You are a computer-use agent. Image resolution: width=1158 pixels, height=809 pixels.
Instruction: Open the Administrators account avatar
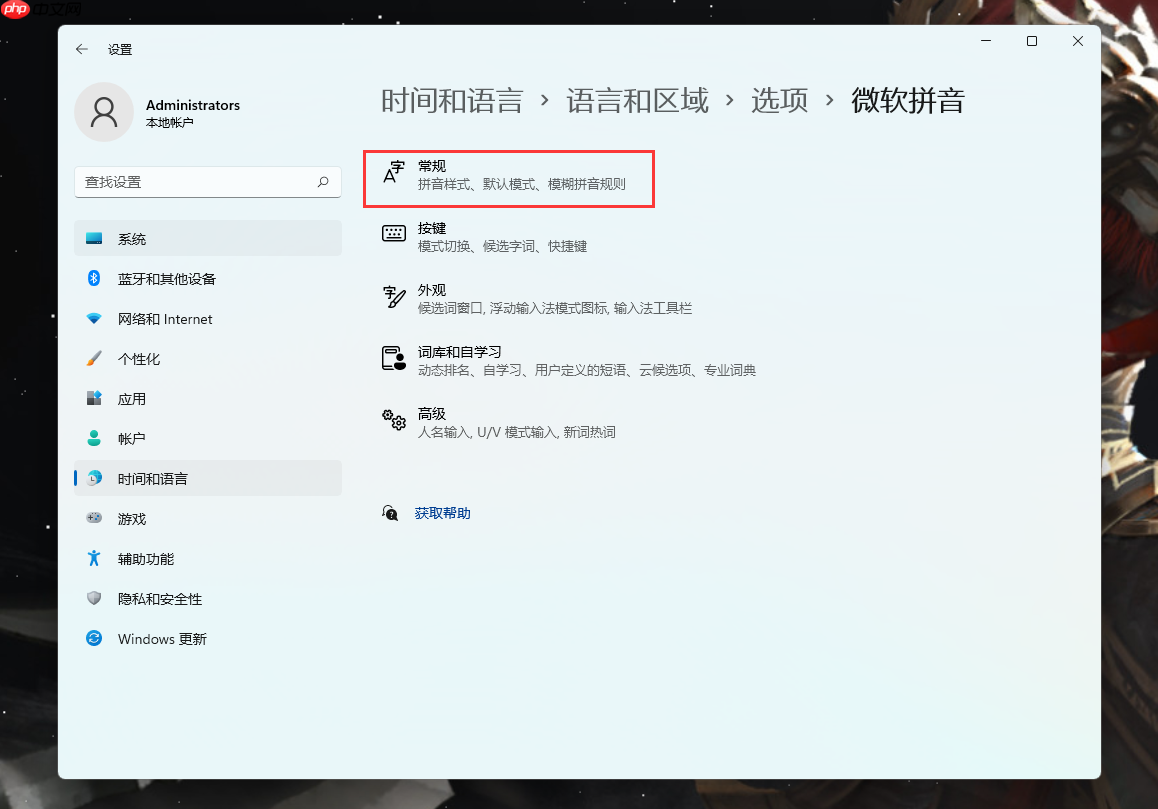(104, 112)
